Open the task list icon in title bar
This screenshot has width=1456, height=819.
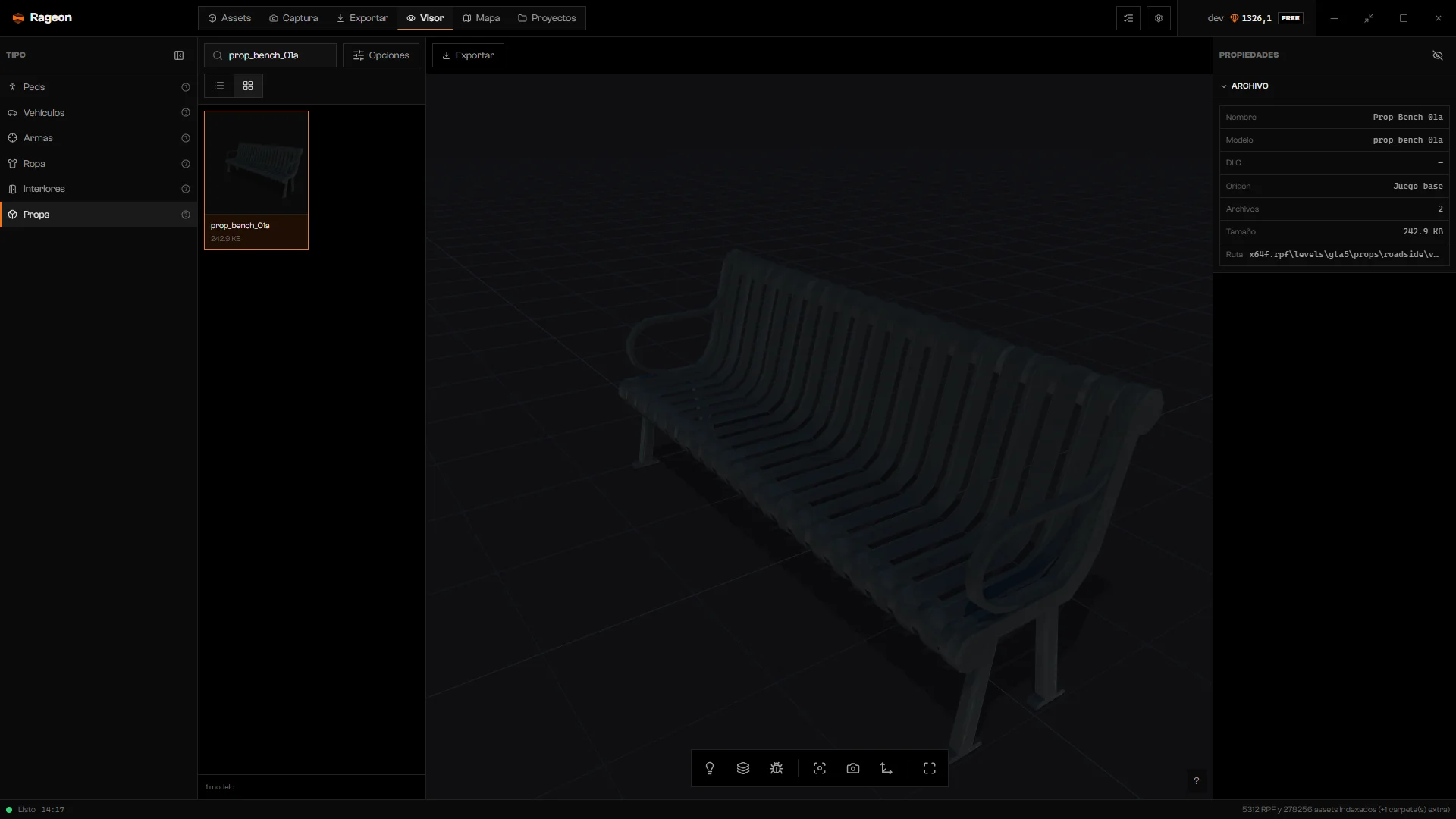pos(1128,18)
